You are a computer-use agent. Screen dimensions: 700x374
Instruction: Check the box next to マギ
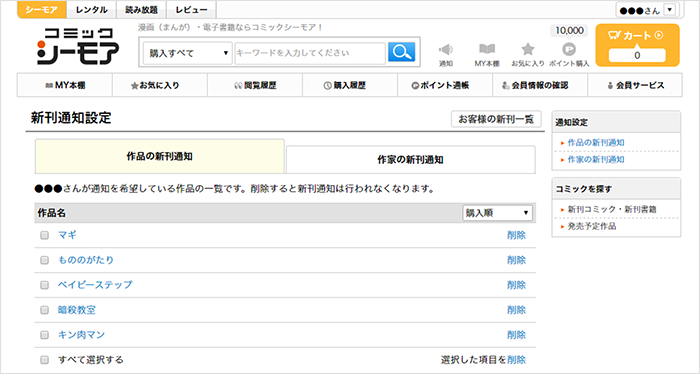point(44,235)
